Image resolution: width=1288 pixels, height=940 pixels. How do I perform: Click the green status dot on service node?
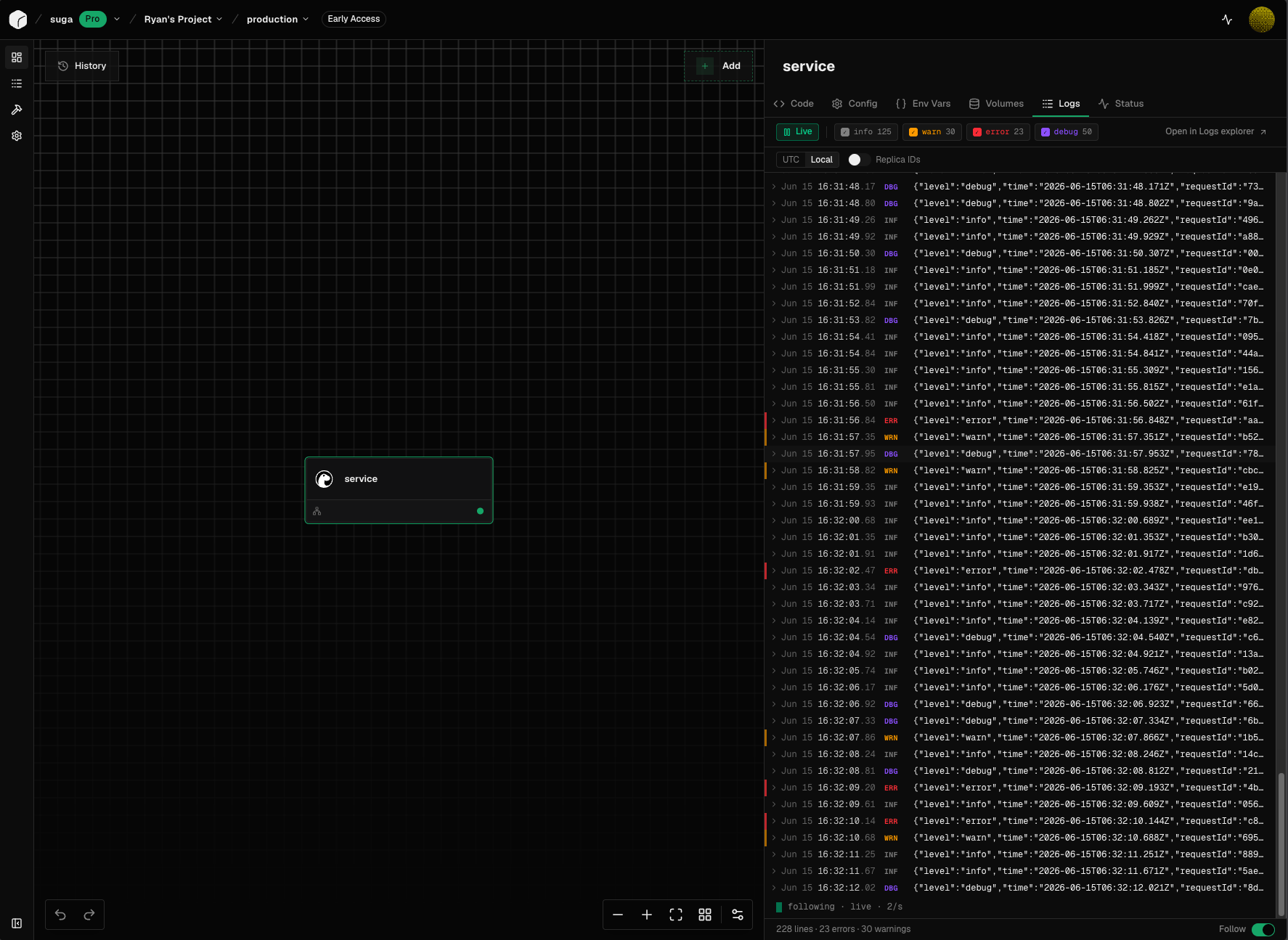tap(480, 511)
